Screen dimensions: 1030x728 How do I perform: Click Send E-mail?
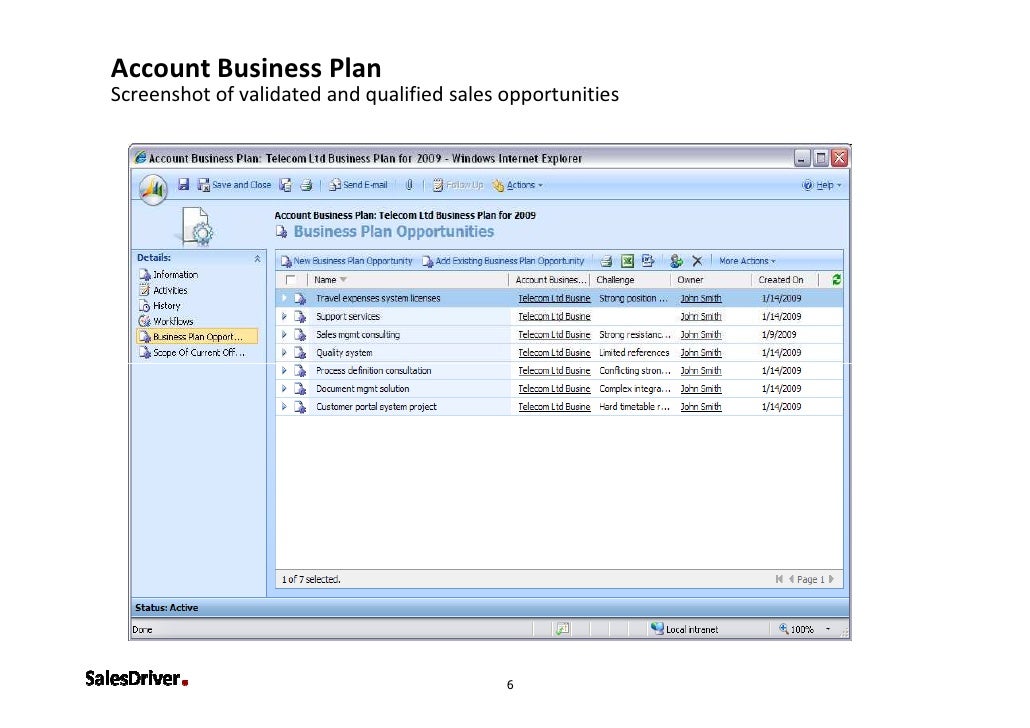pos(358,185)
